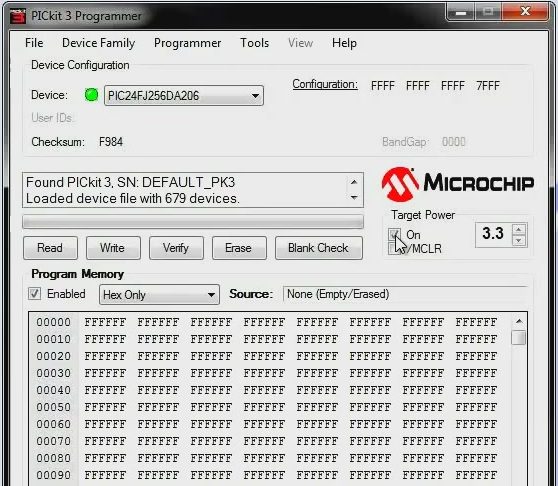
Task: Click the Erase button
Action: tap(239, 248)
